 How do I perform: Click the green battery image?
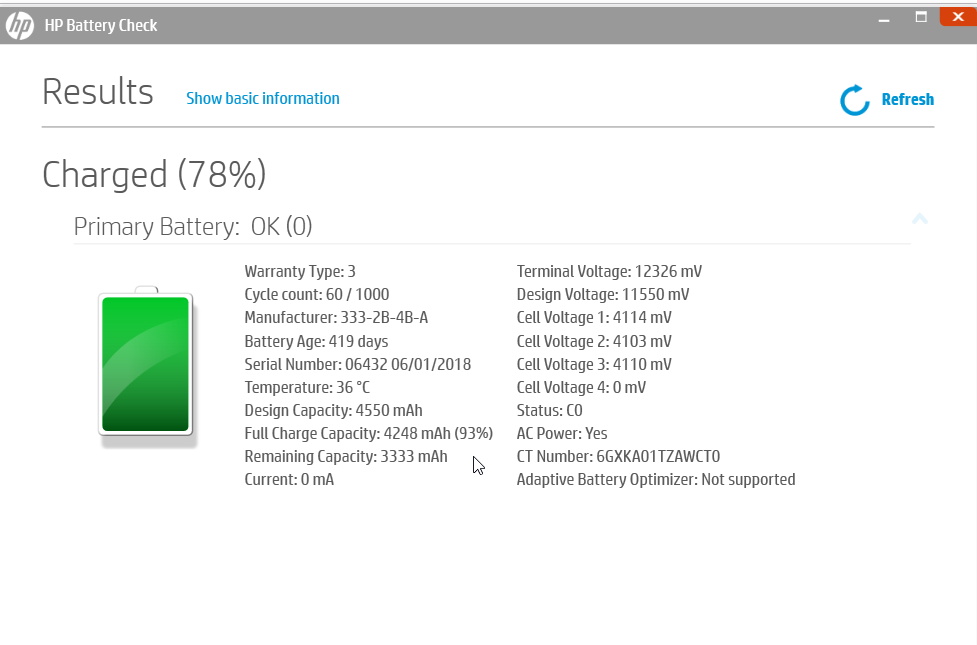click(x=145, y=364)
